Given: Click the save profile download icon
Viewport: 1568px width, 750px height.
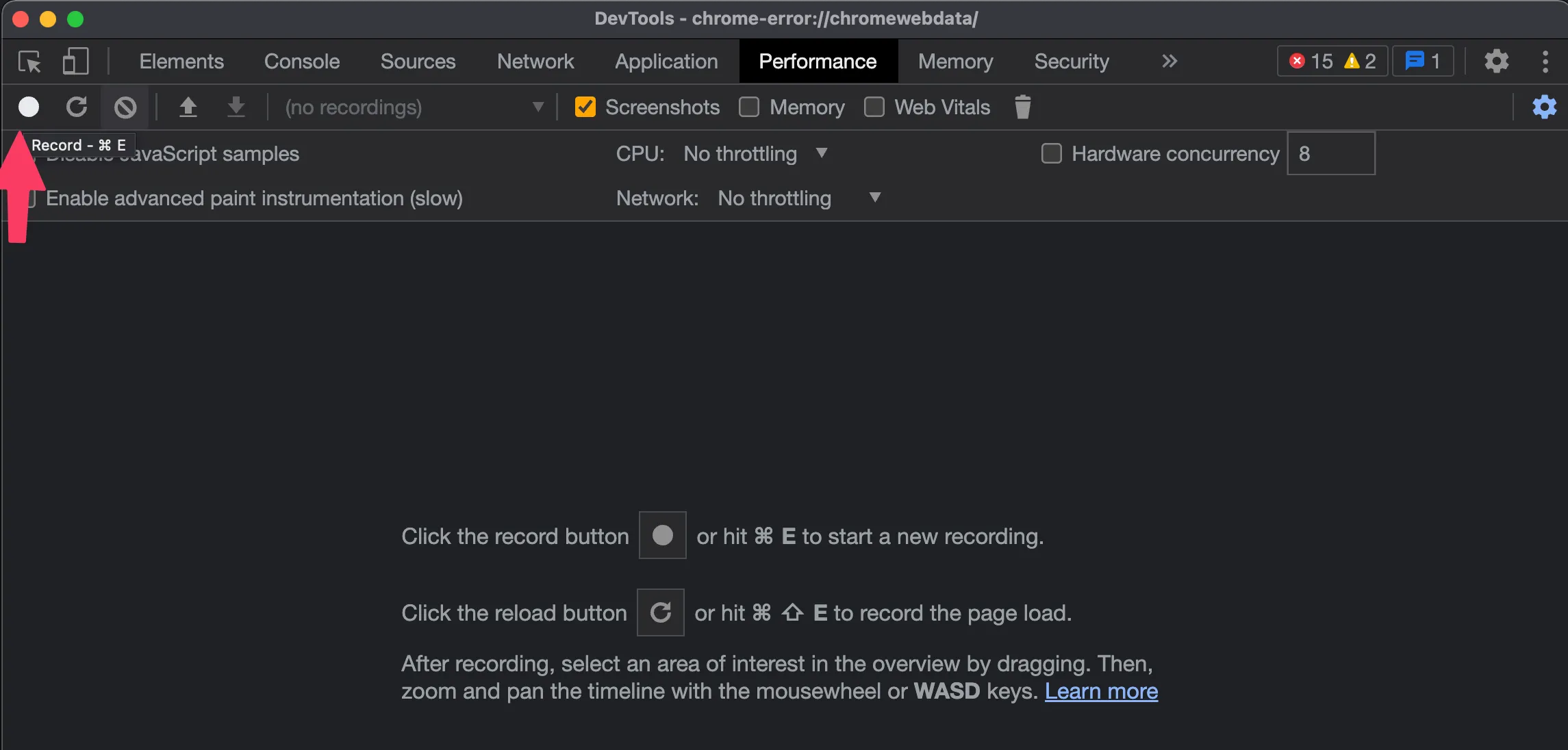Looking at the screenshot, I should tap(236, 107).
